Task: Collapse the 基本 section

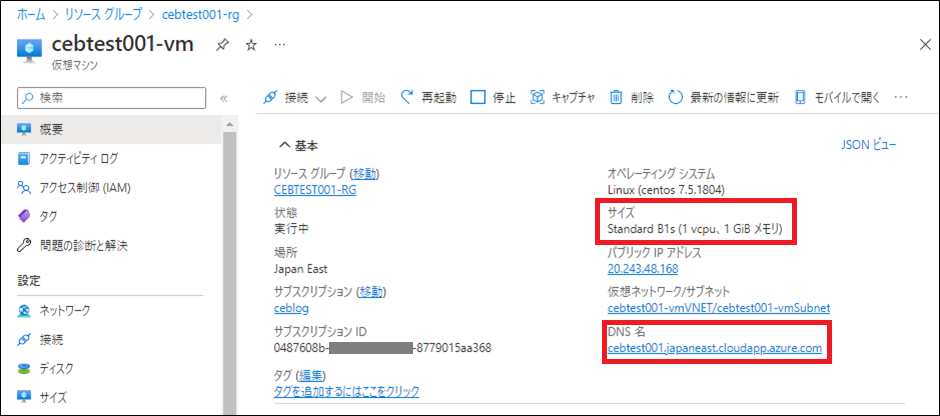Action: click(x=298, y=146)
